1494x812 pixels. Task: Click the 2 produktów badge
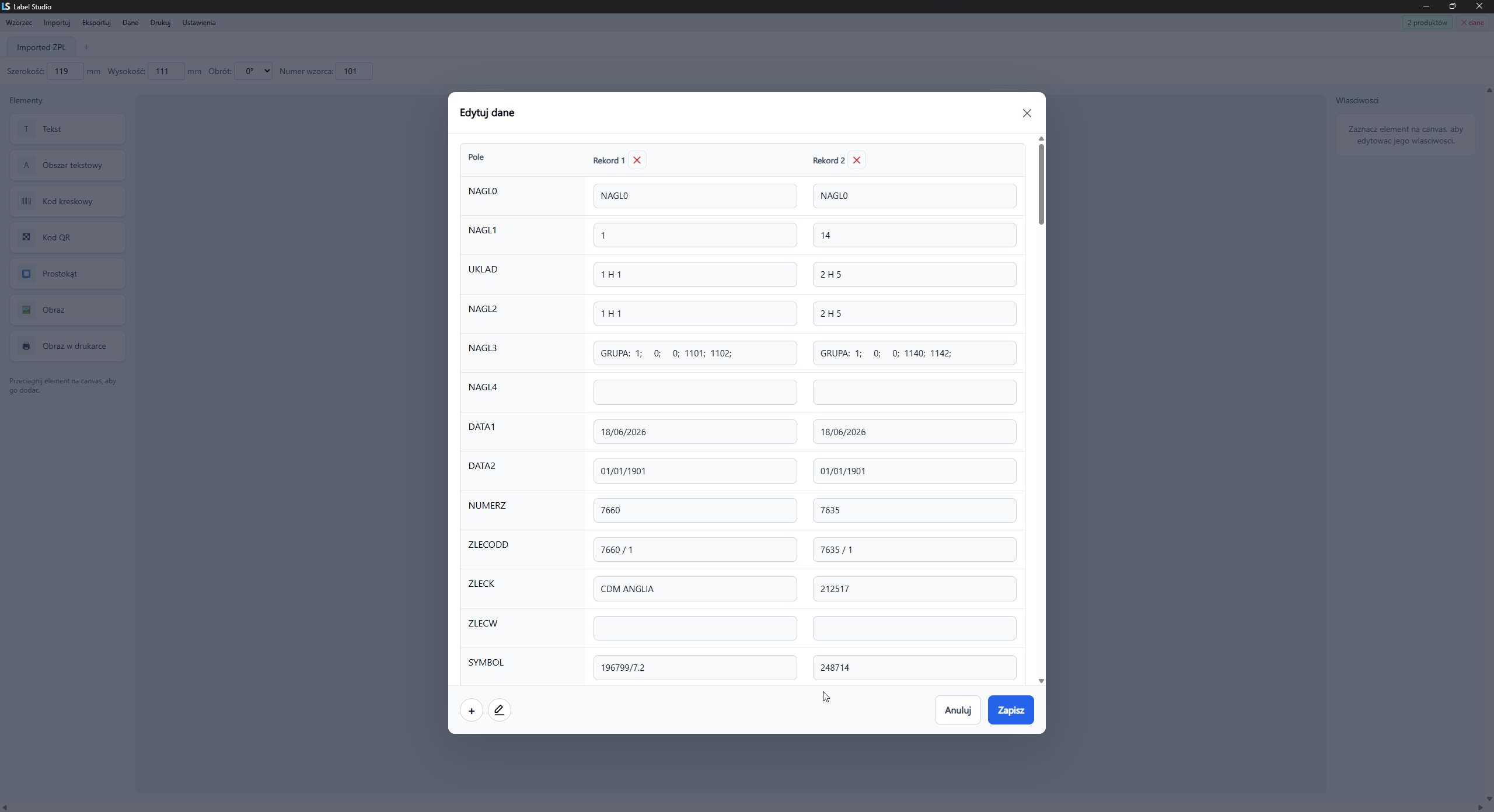[x=1427, y=23]
